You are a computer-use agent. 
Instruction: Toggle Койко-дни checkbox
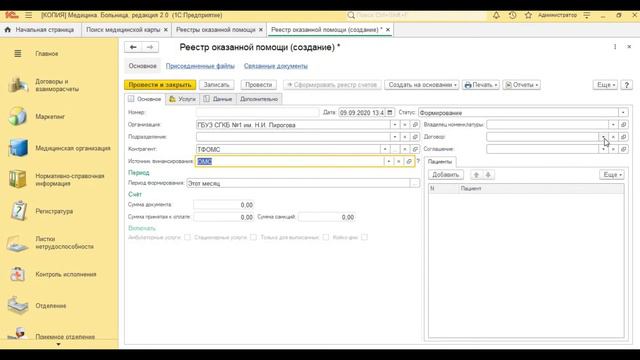(364, 237)
